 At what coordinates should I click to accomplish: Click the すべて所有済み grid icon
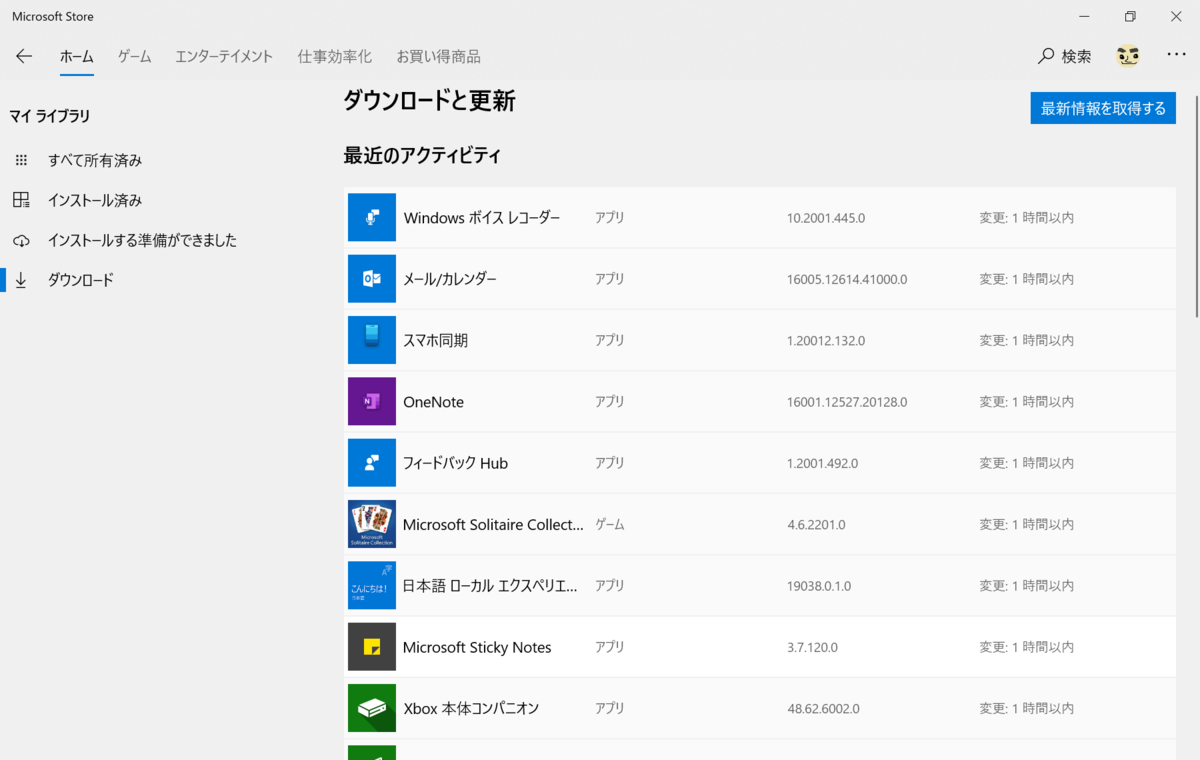[x=21, y=160]
